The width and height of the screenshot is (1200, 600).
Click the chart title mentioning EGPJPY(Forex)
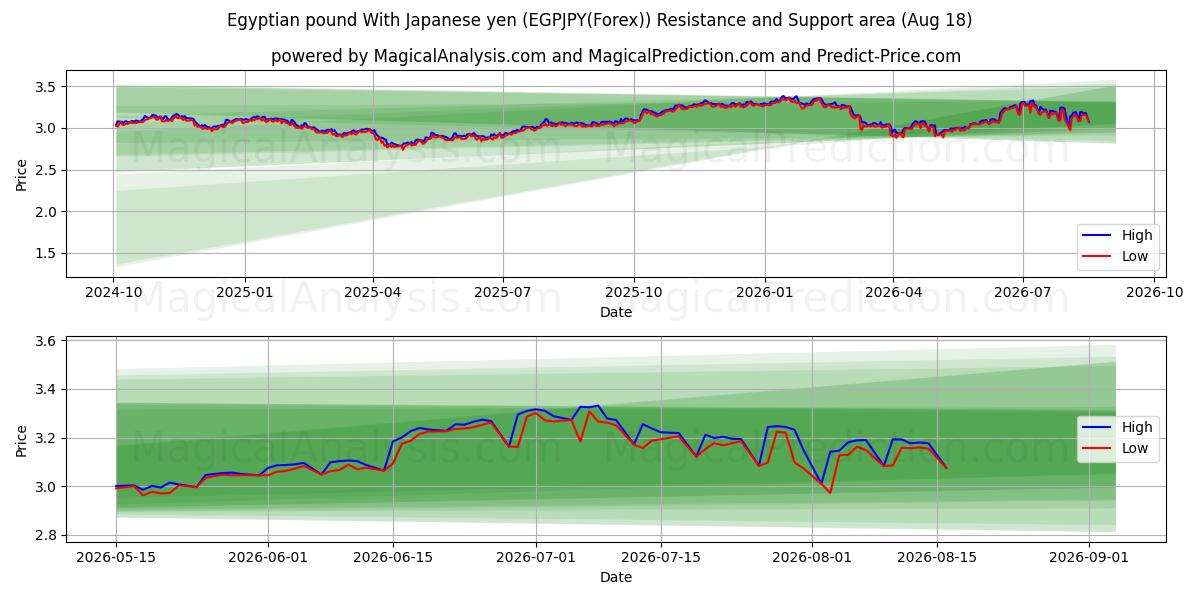click(x=600, y=20)
